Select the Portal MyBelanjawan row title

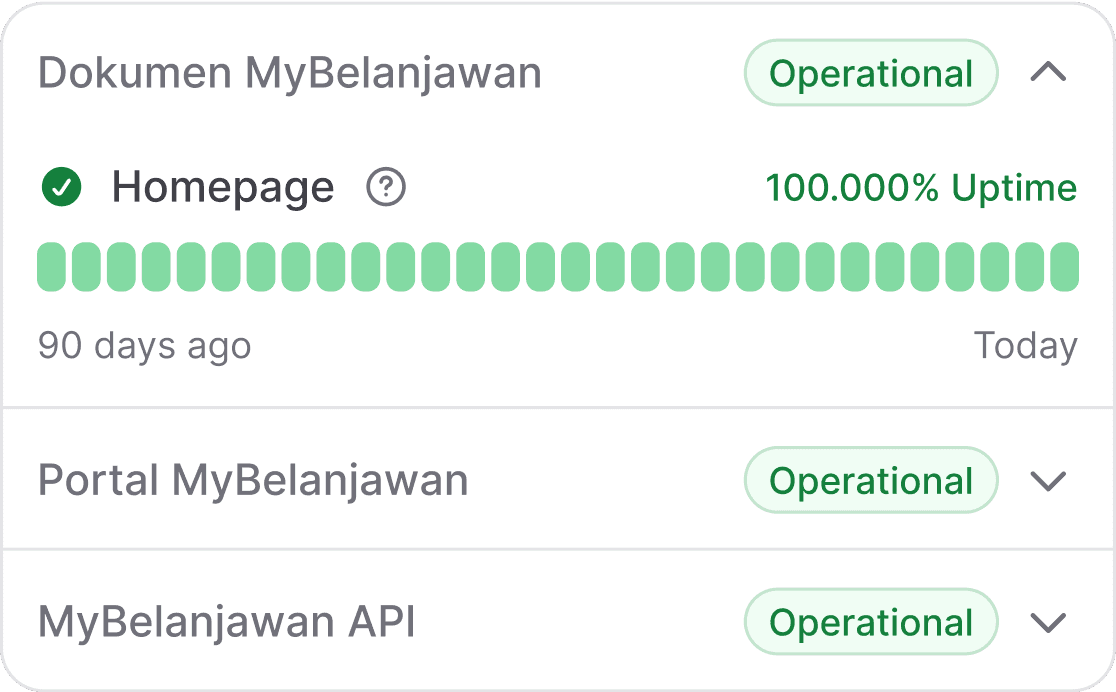click(253, 481)
